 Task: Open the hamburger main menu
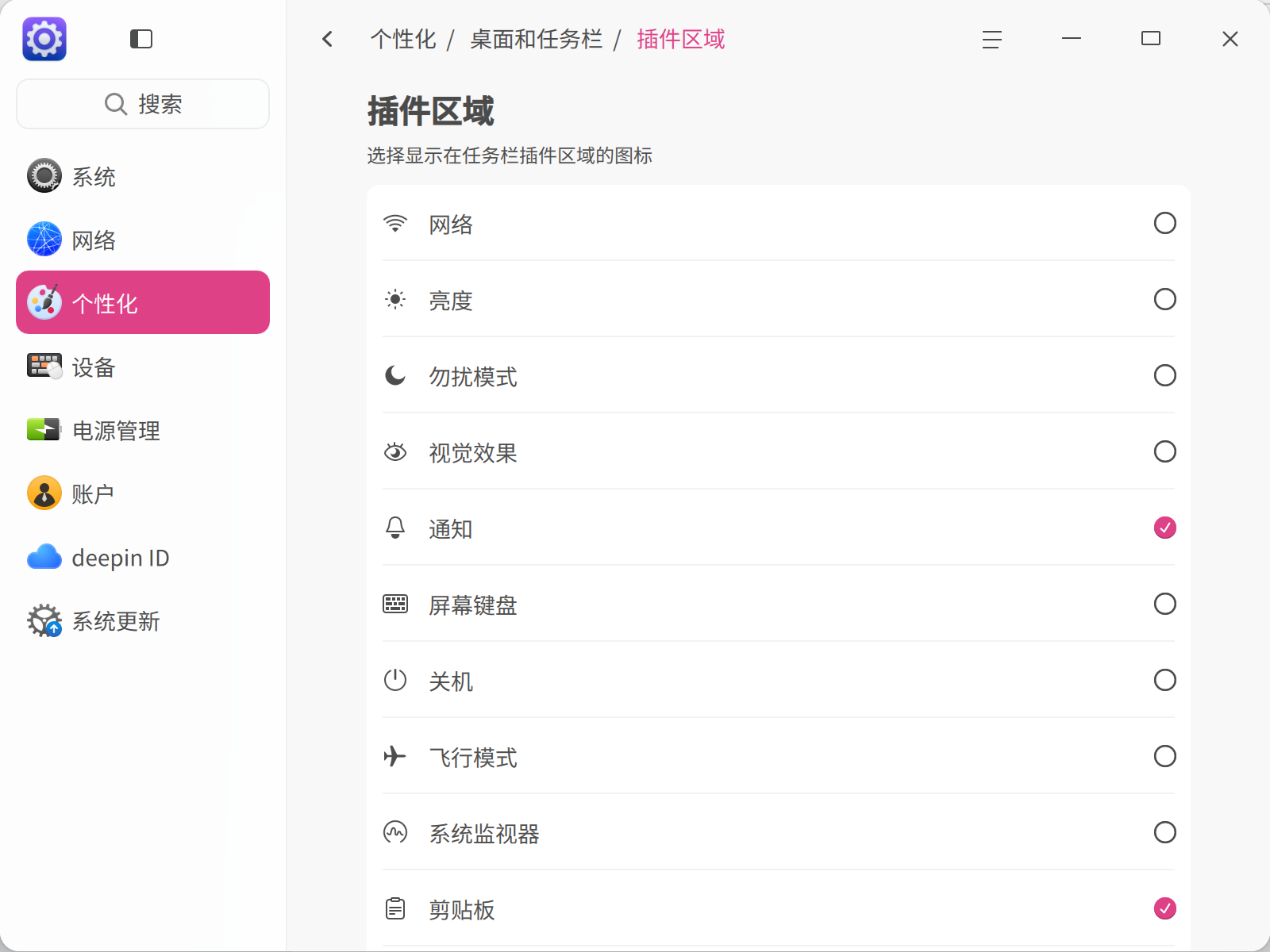click(991, 39)
